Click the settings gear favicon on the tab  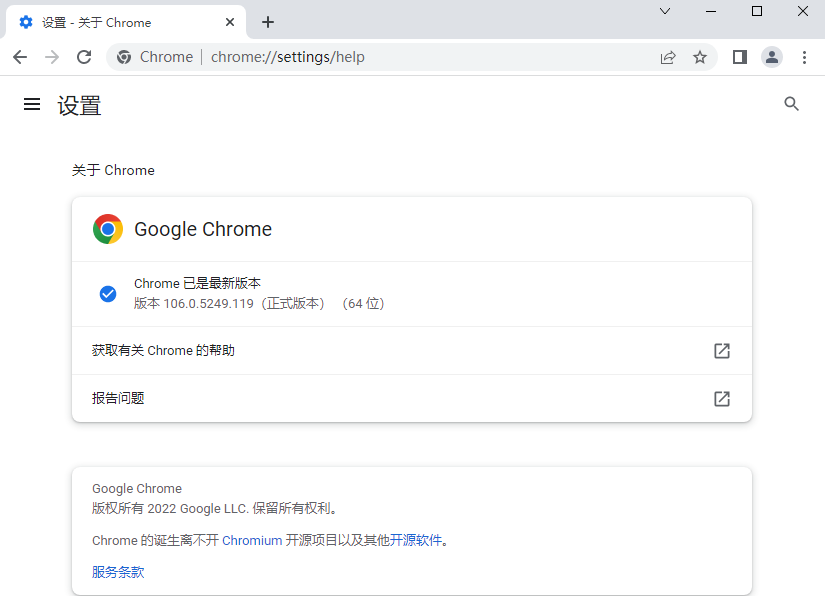(x=26, y=22)
